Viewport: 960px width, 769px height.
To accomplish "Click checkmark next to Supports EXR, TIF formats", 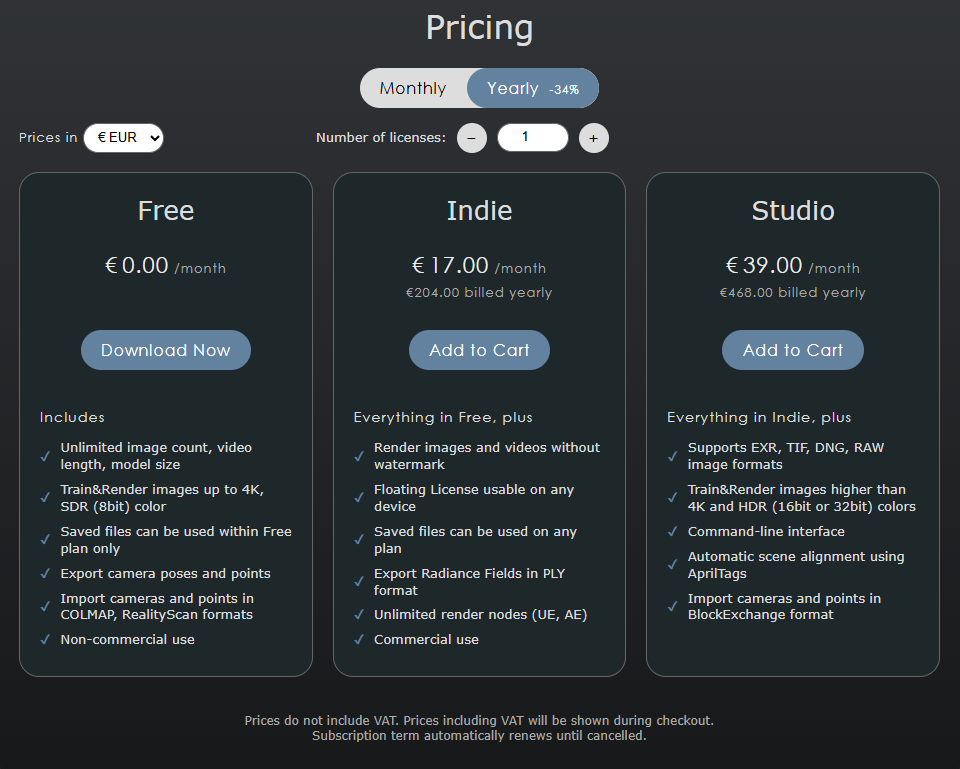I will pyautogui.click(x=673, y=456).
